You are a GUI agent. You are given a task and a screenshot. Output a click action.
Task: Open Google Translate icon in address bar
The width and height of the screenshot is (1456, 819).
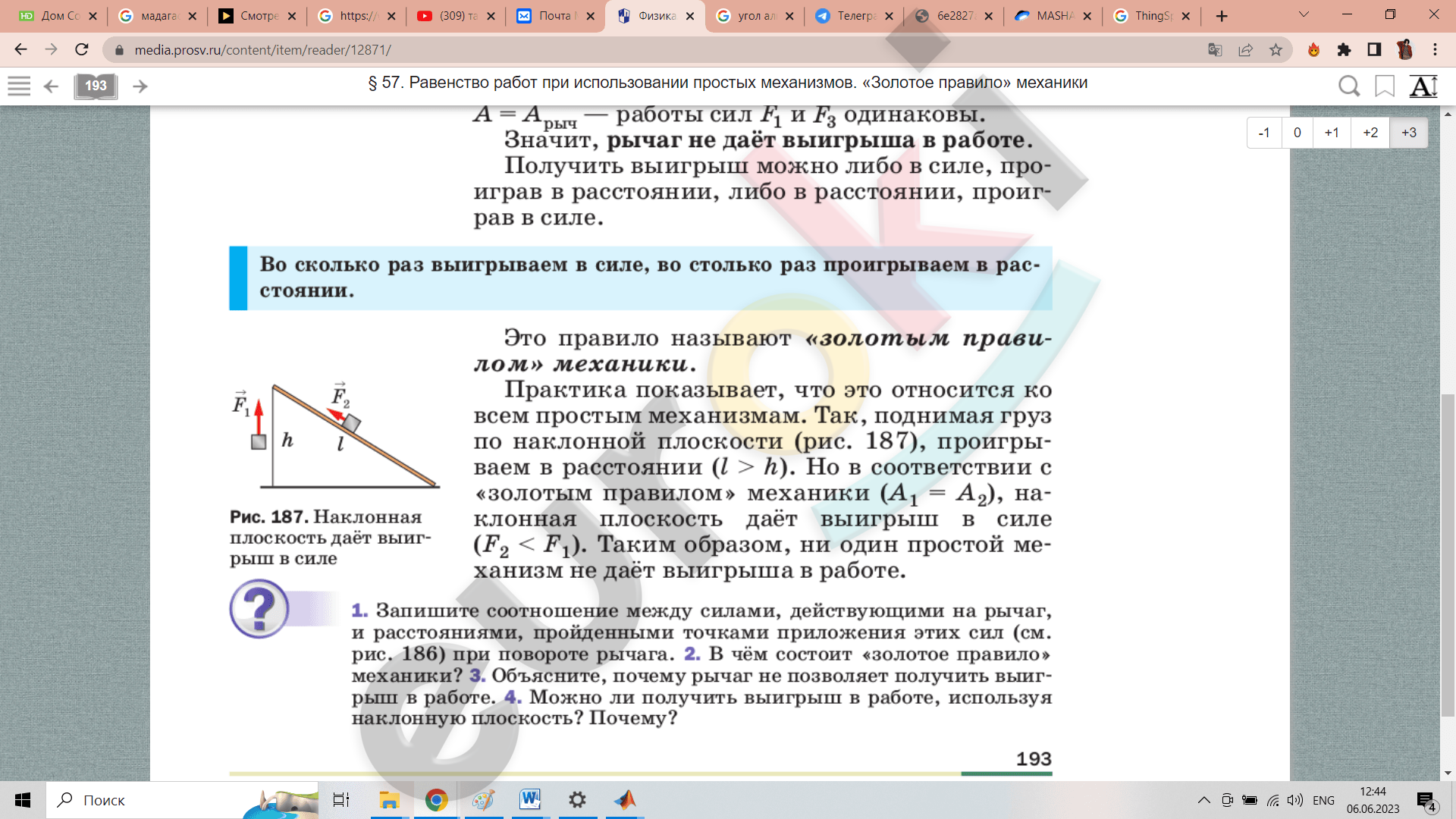tap(1215, 50)
